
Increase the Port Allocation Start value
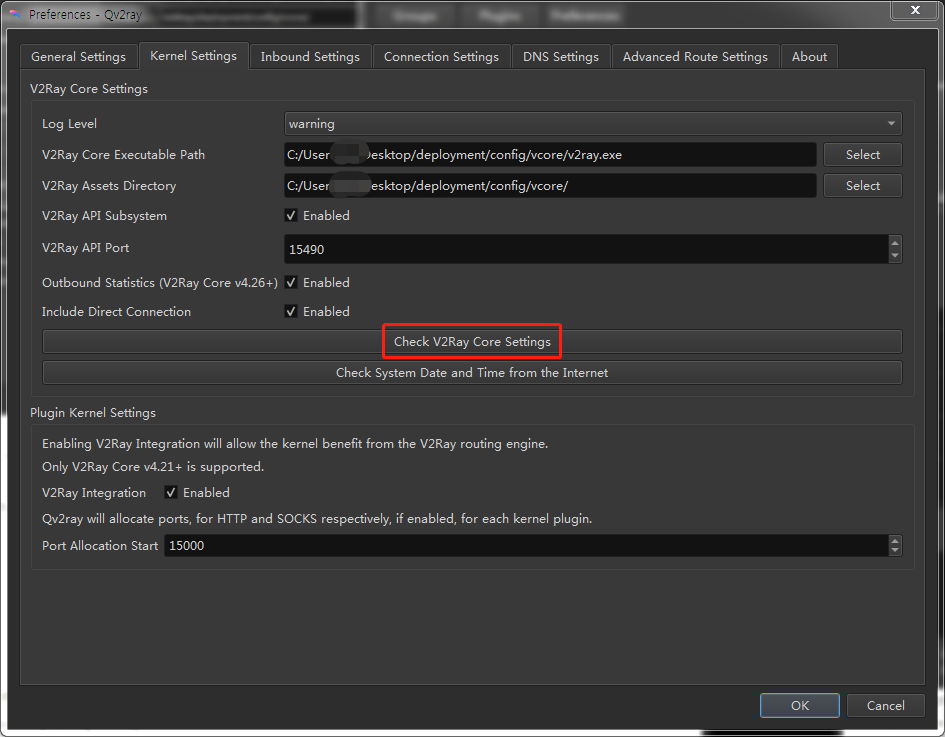point(895,540)
